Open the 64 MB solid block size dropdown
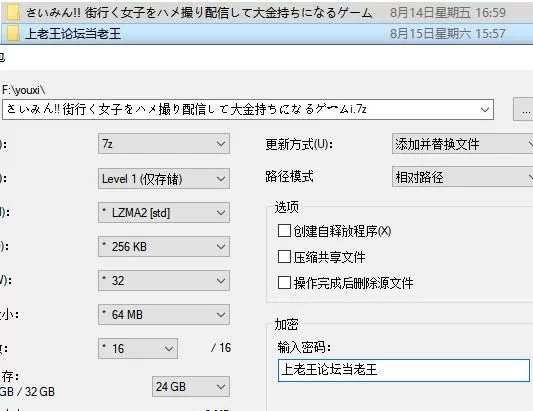 [164, 314]
